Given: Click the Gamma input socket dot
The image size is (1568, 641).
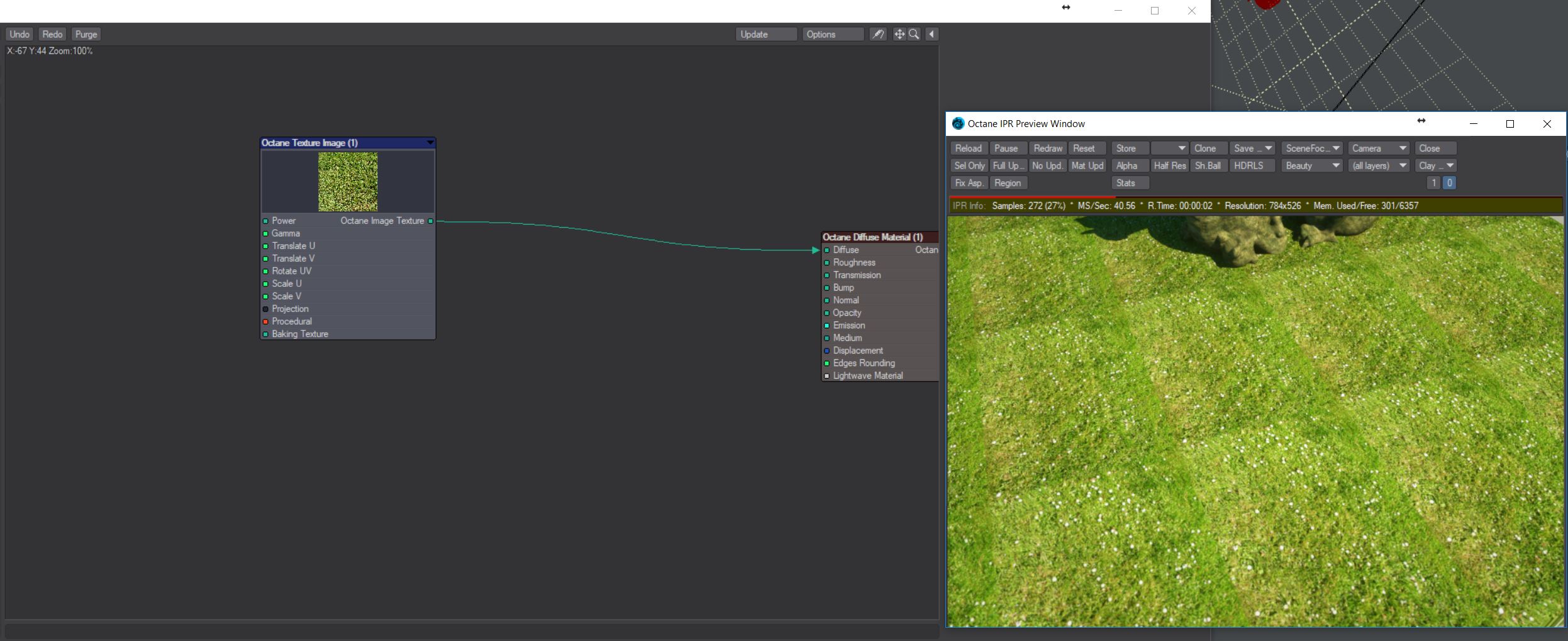Looking at the screenshot, I should [265, 234].
